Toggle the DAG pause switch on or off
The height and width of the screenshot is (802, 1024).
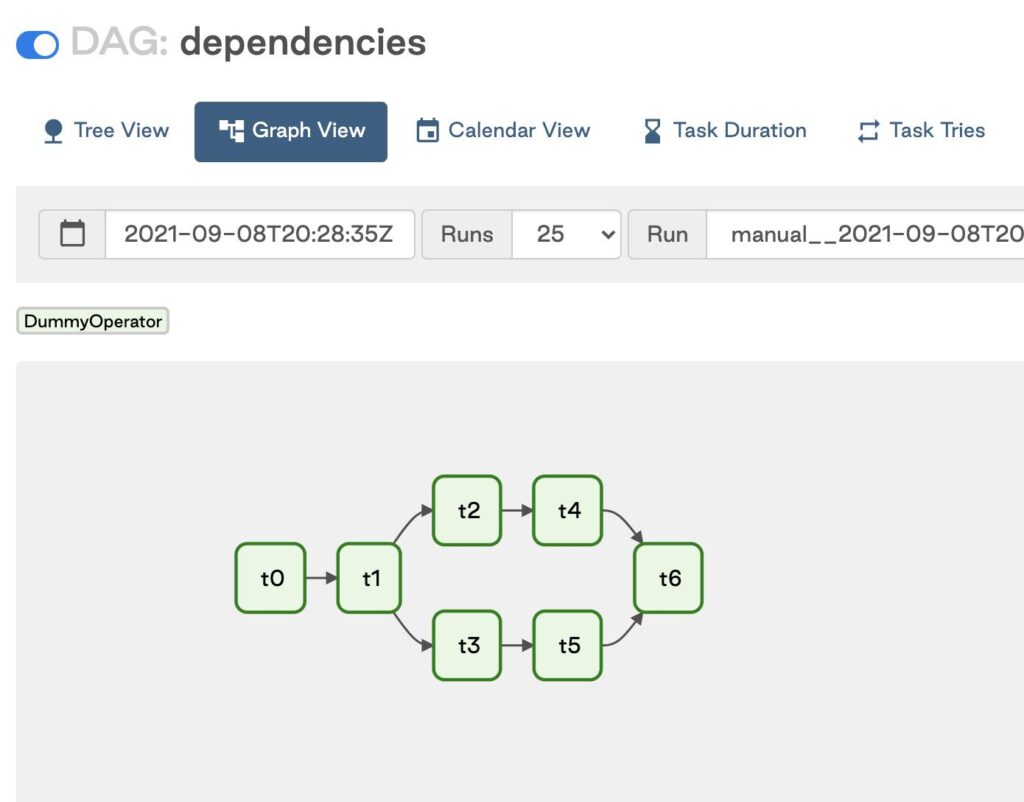pos(35,44)
